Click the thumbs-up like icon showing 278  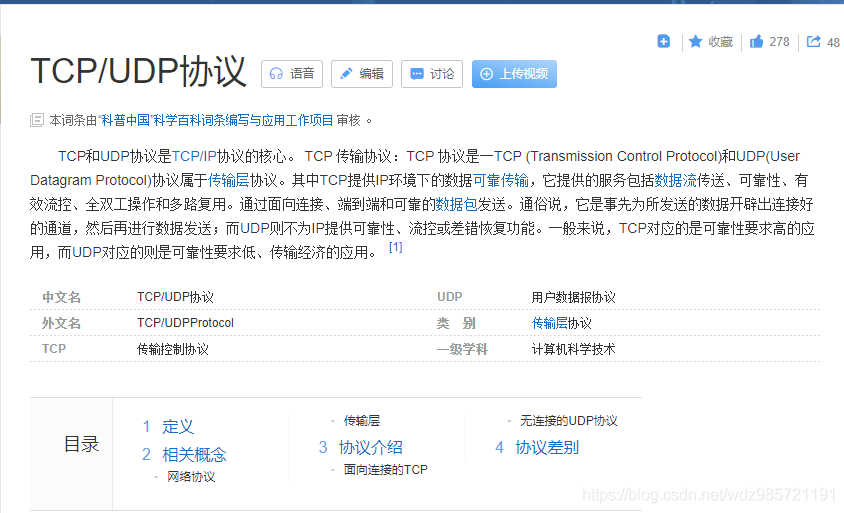coord(756,41)
